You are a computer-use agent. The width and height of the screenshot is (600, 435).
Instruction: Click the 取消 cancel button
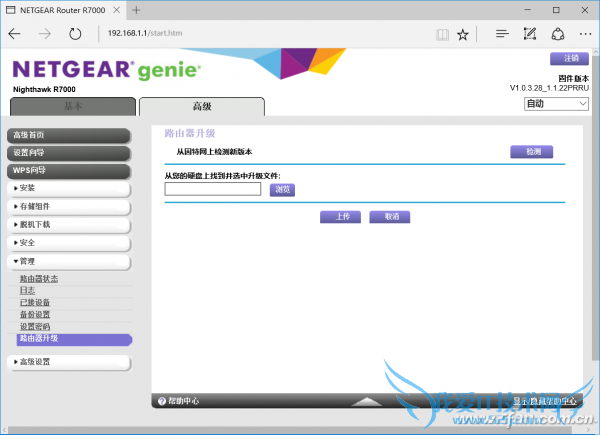(x=390, y=217)
